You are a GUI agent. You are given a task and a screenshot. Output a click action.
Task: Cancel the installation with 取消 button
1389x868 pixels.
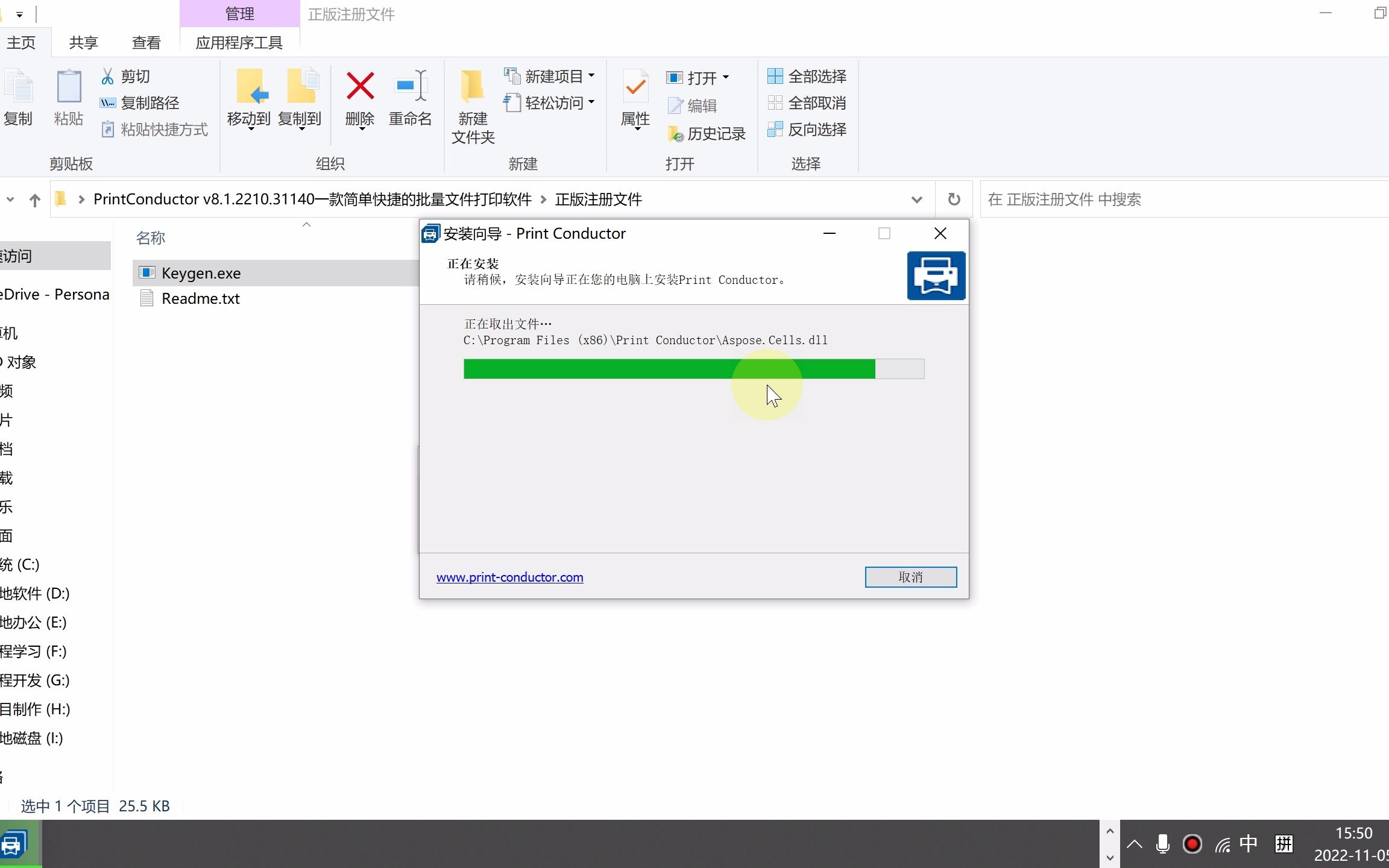point(910,577)
